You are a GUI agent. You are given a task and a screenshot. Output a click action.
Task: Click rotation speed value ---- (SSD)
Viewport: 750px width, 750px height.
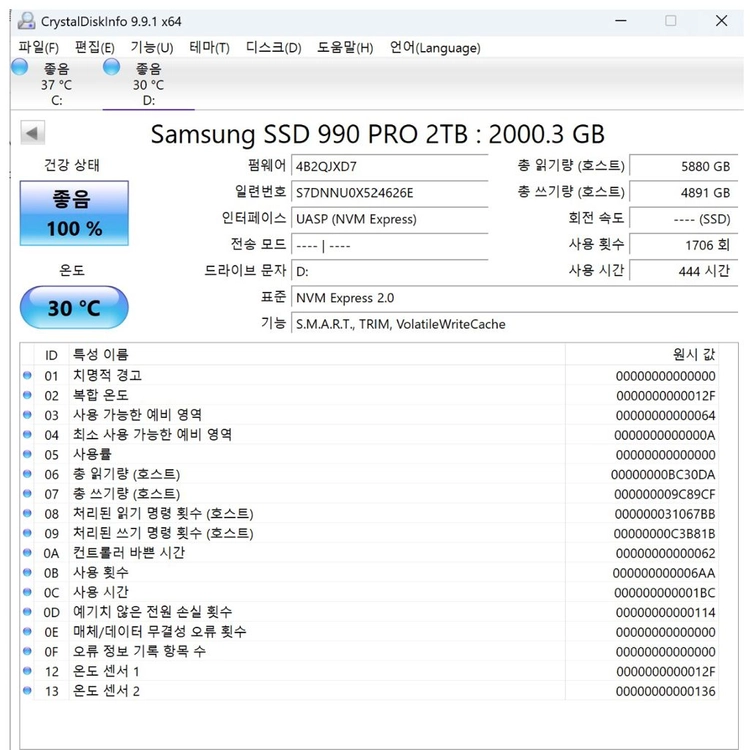[684, 219]
